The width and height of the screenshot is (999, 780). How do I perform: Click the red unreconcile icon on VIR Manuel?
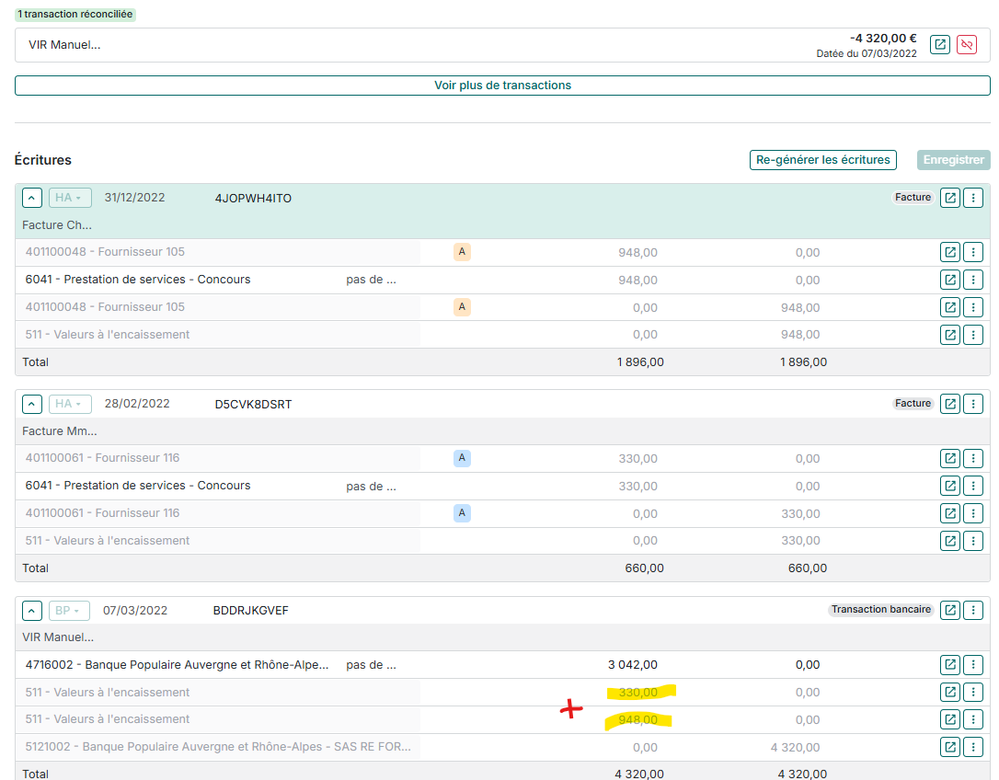pos(966,45)
